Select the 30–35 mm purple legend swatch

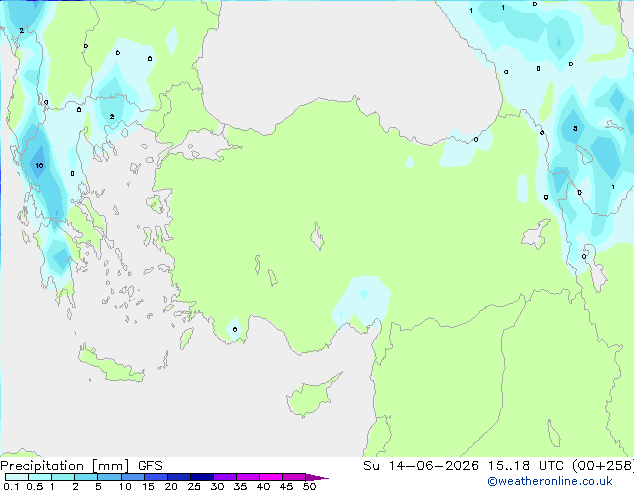click(x=225, y=477)
